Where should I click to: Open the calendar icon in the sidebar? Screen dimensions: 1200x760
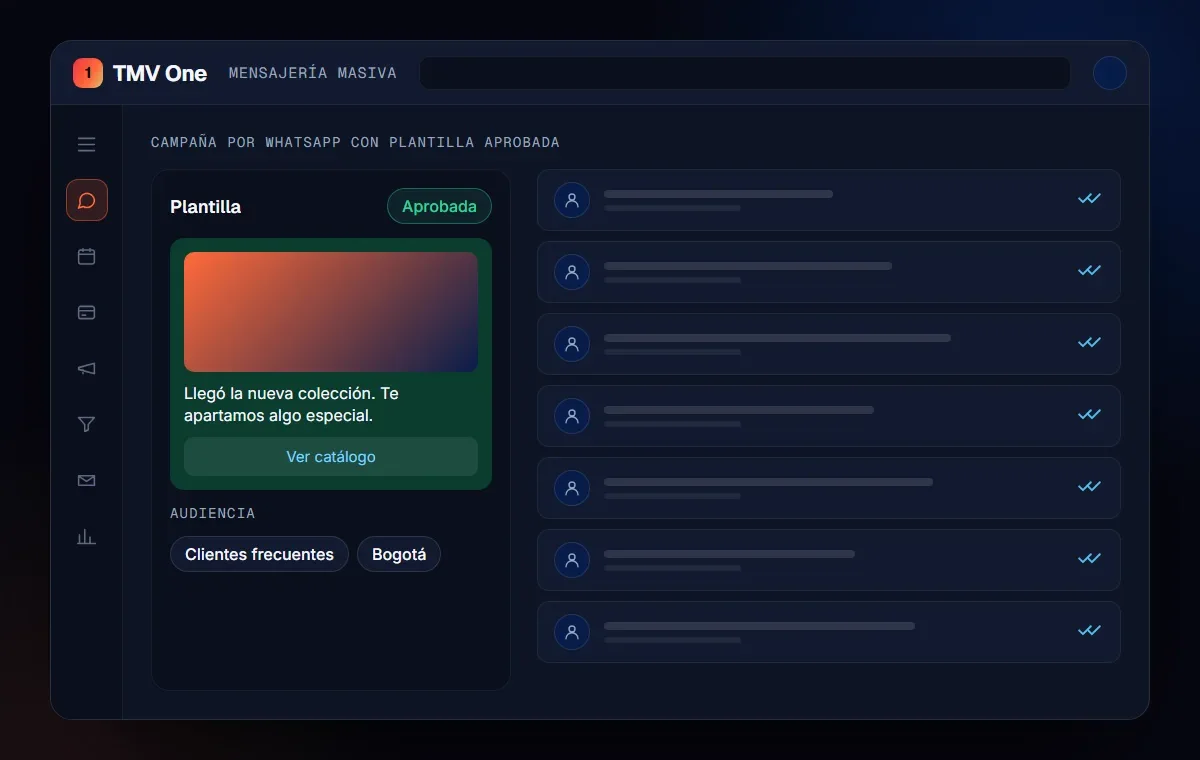click(87, 257)
